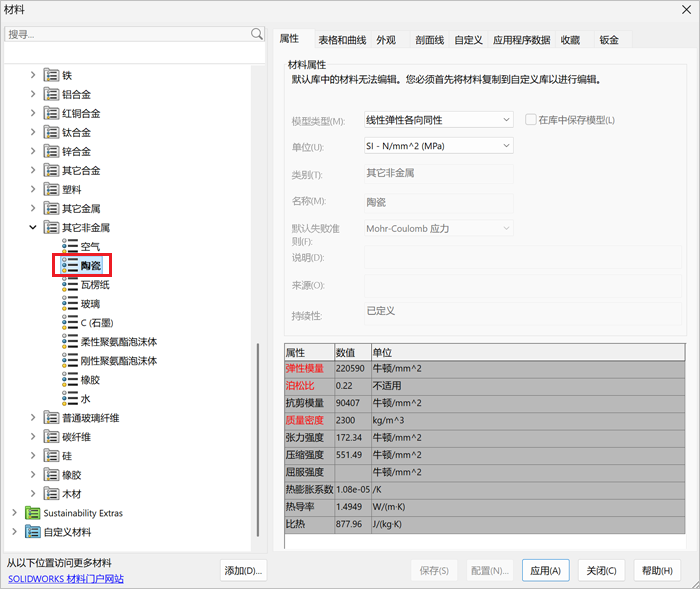Switch to the 剖面线 tab
The image size is (700, 589).
pos(429,40)
